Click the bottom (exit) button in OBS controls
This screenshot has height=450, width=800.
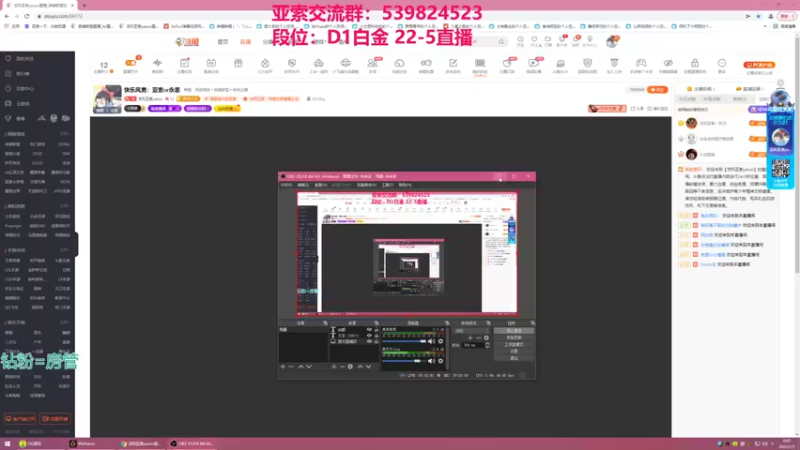[x=514, y=358]
